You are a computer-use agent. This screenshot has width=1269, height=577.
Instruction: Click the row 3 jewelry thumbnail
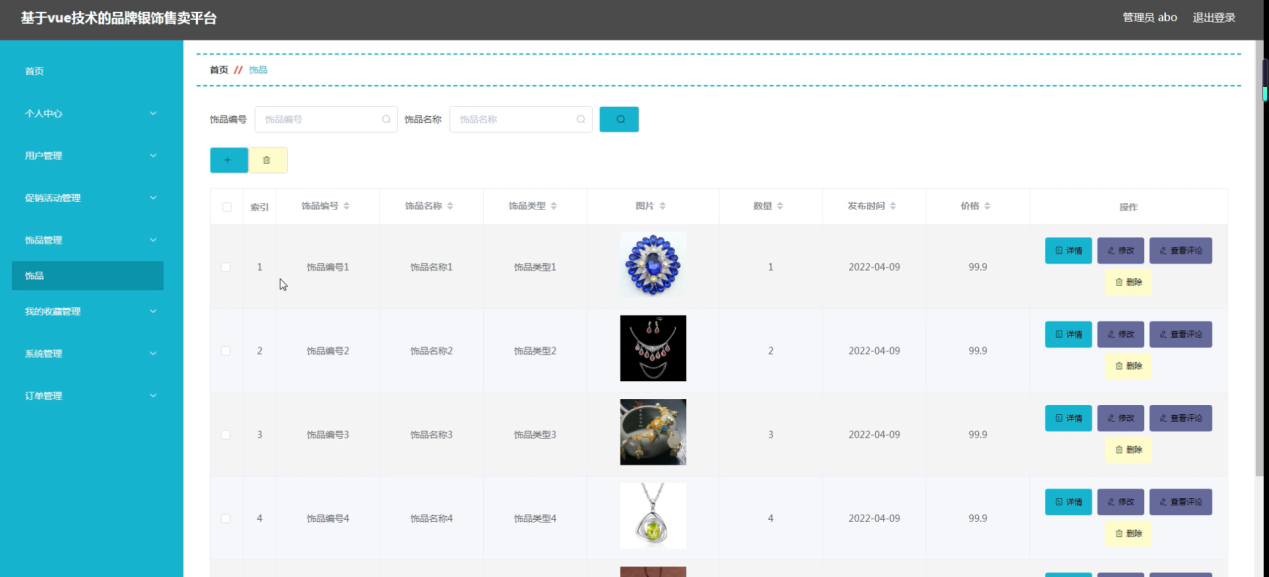pyautogui.click(x=653, y=432)
